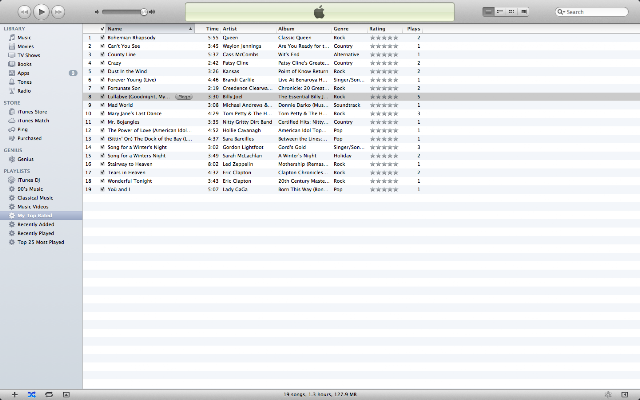Uncheck the Can't You See checkbox
Image resolution: width=640 pixels, height=400 pixels.
(x=102, y=46)
